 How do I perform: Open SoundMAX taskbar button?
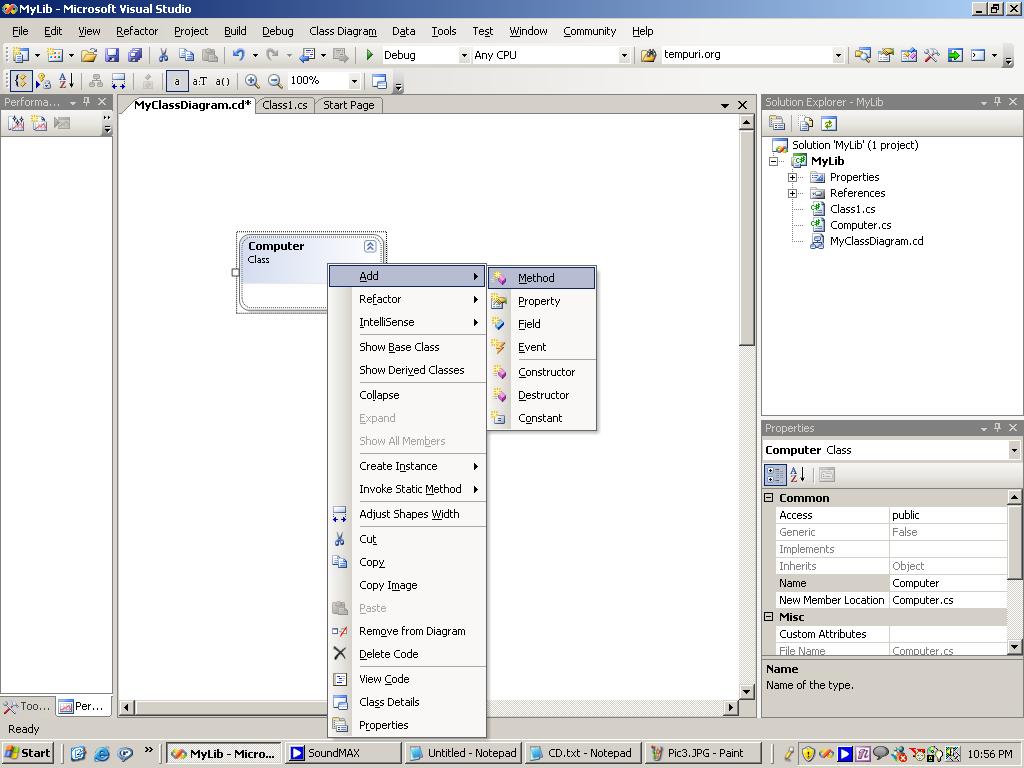pos(342,753)
